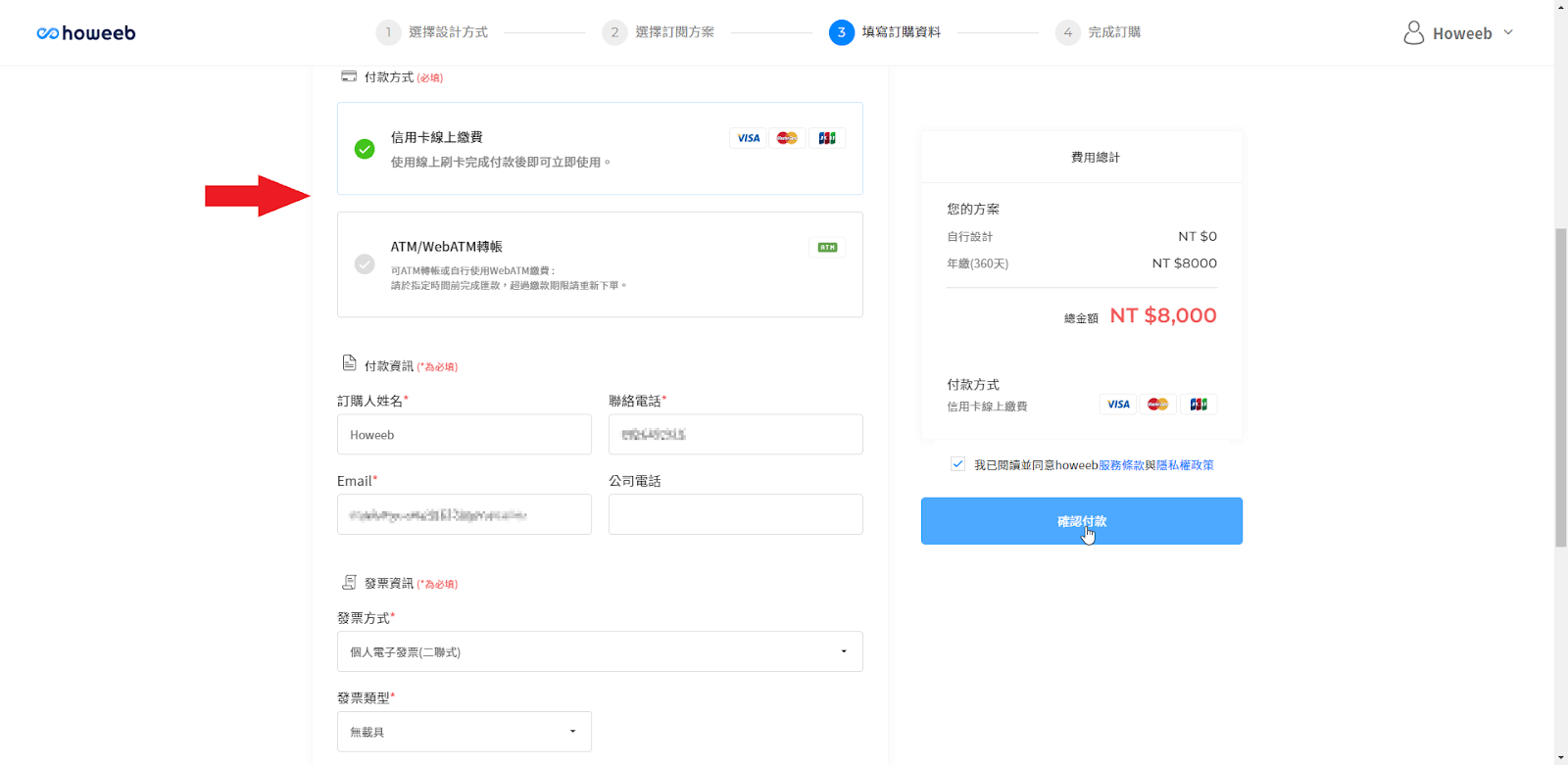The image size is (1568, 765).
Task: Open the 服務條款 link
Action: pyautogui.click(x=1121, y=465)
